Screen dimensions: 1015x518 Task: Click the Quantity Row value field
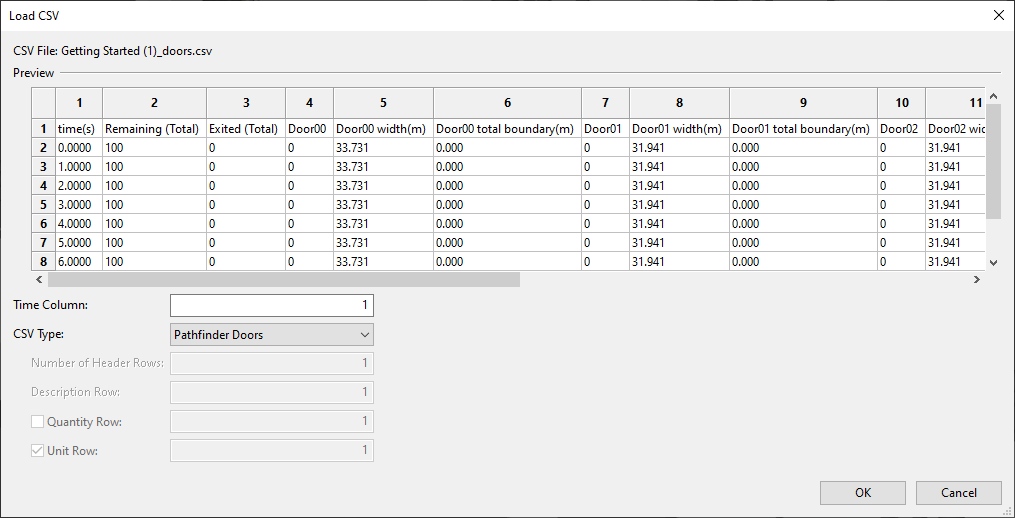point(272,422)
